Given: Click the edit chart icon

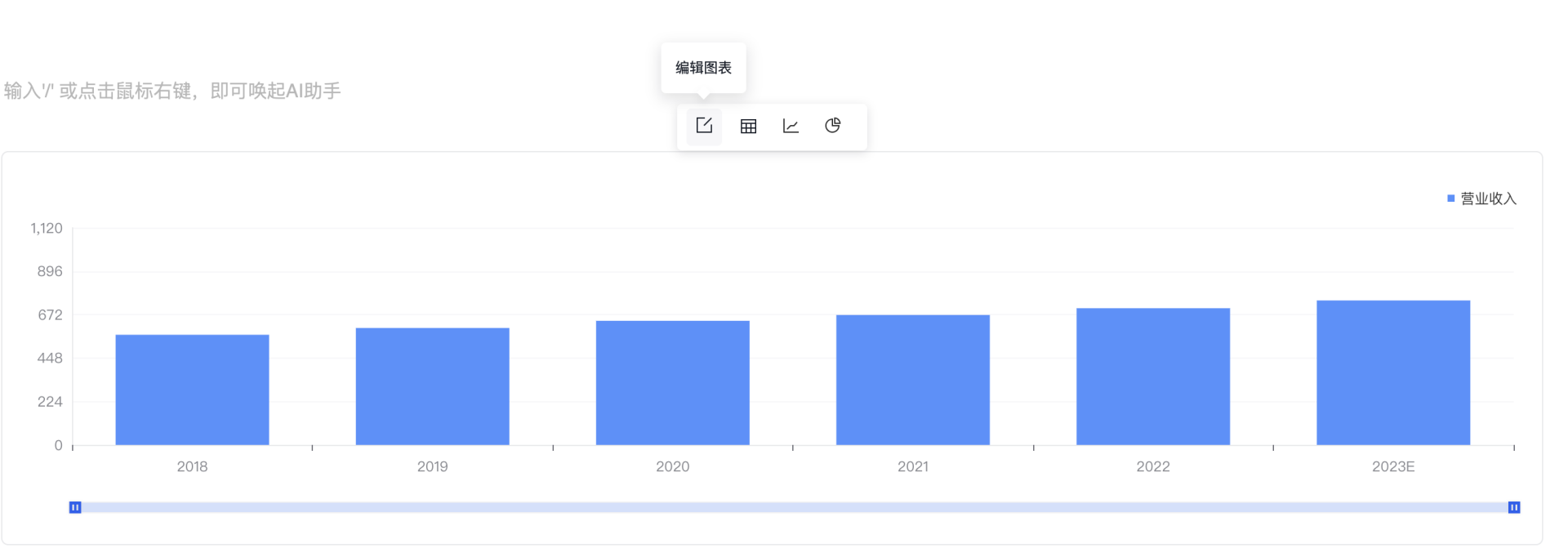Looking at the screenshot, I should coord(704,126).
